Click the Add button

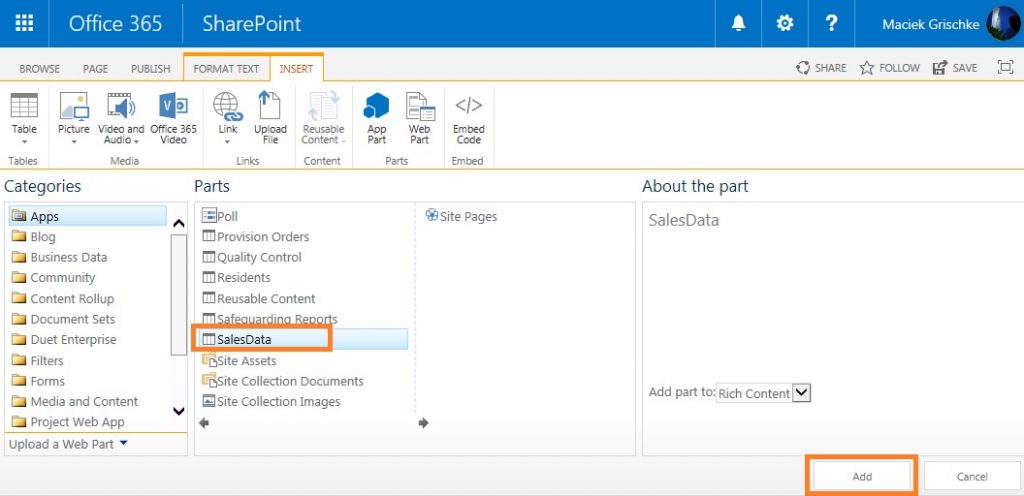pos(862,476)
